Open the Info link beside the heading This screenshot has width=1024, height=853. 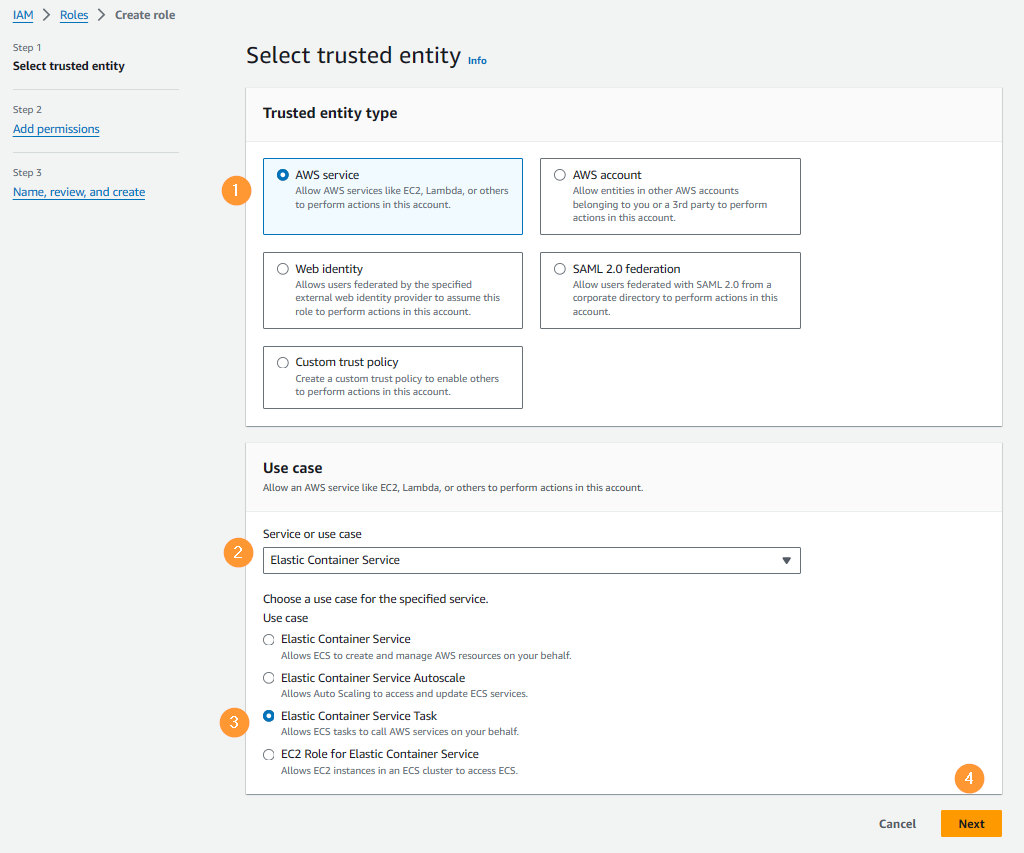click(477, 61)
